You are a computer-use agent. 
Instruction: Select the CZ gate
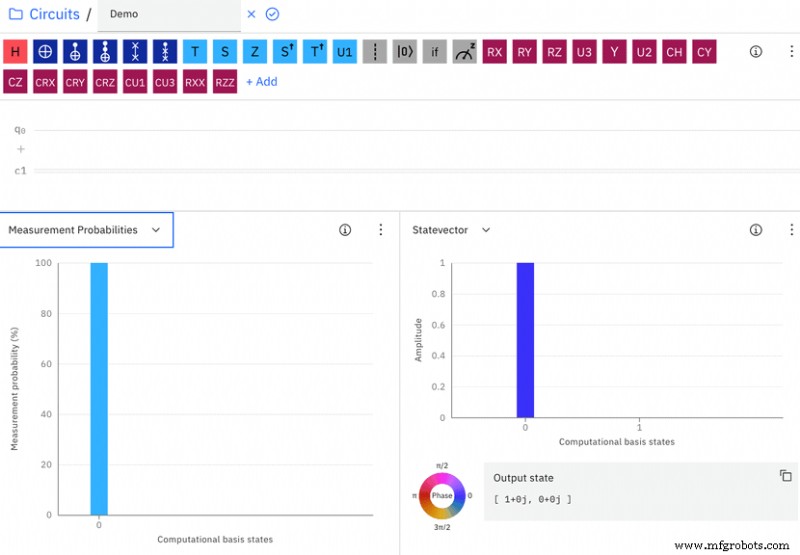pos(15,82)
